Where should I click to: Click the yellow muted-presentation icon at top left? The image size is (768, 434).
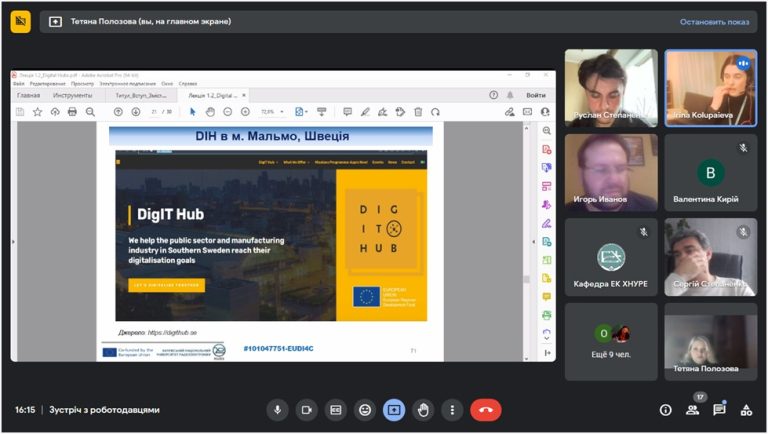click(20, 21)
